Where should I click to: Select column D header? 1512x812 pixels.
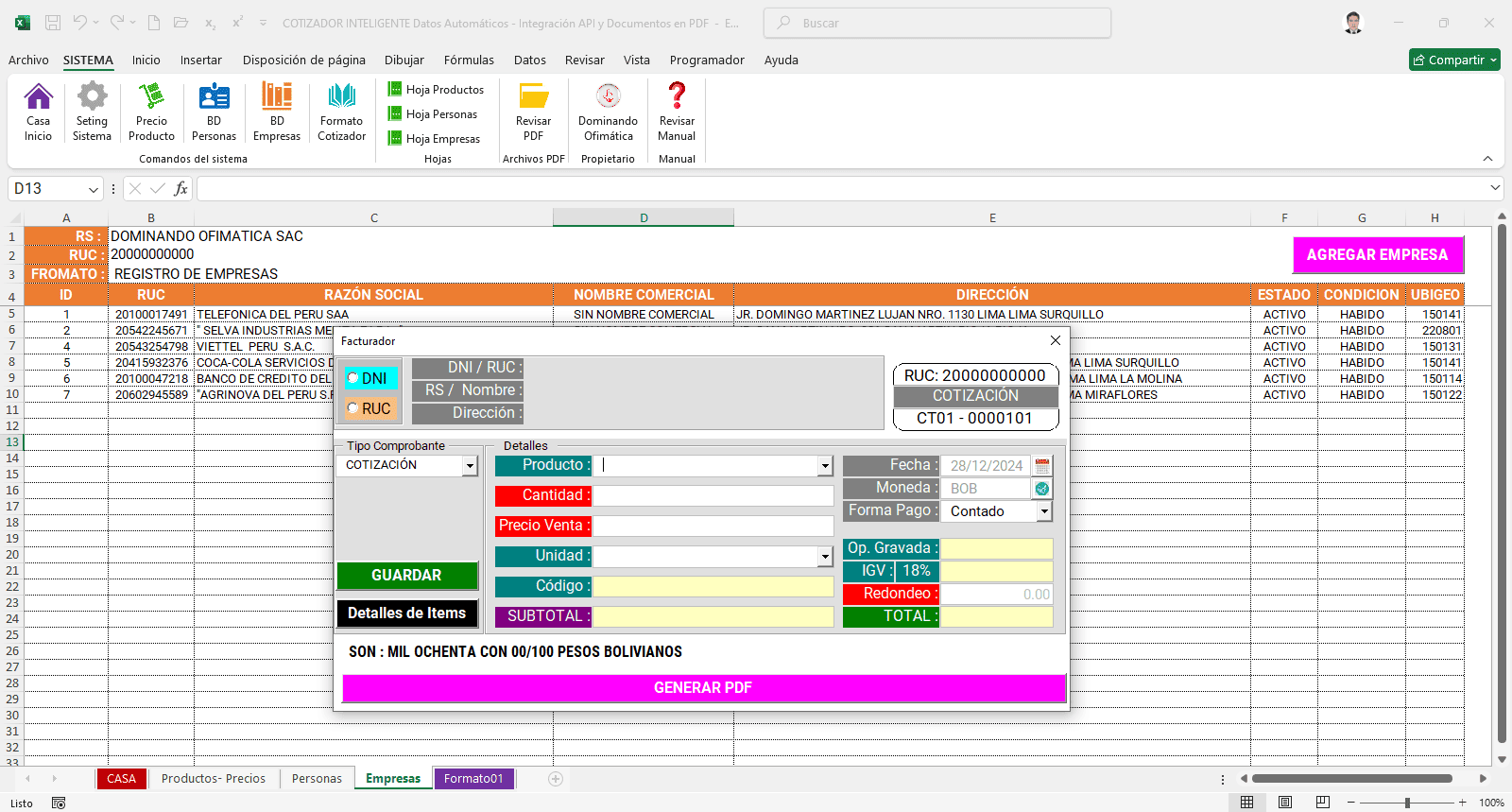[x=644, y=217]
